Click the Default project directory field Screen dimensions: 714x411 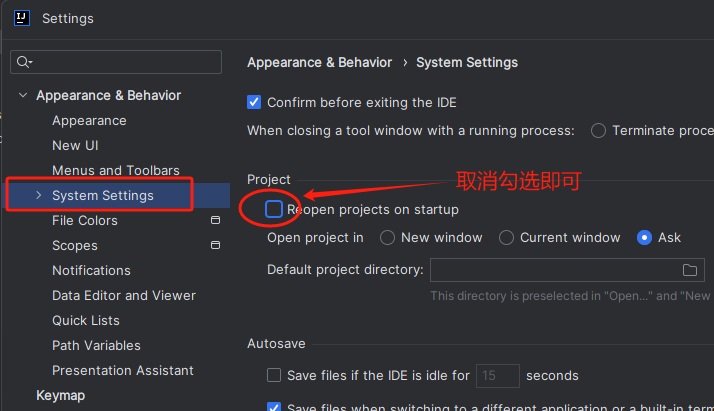tap(553, 270)
